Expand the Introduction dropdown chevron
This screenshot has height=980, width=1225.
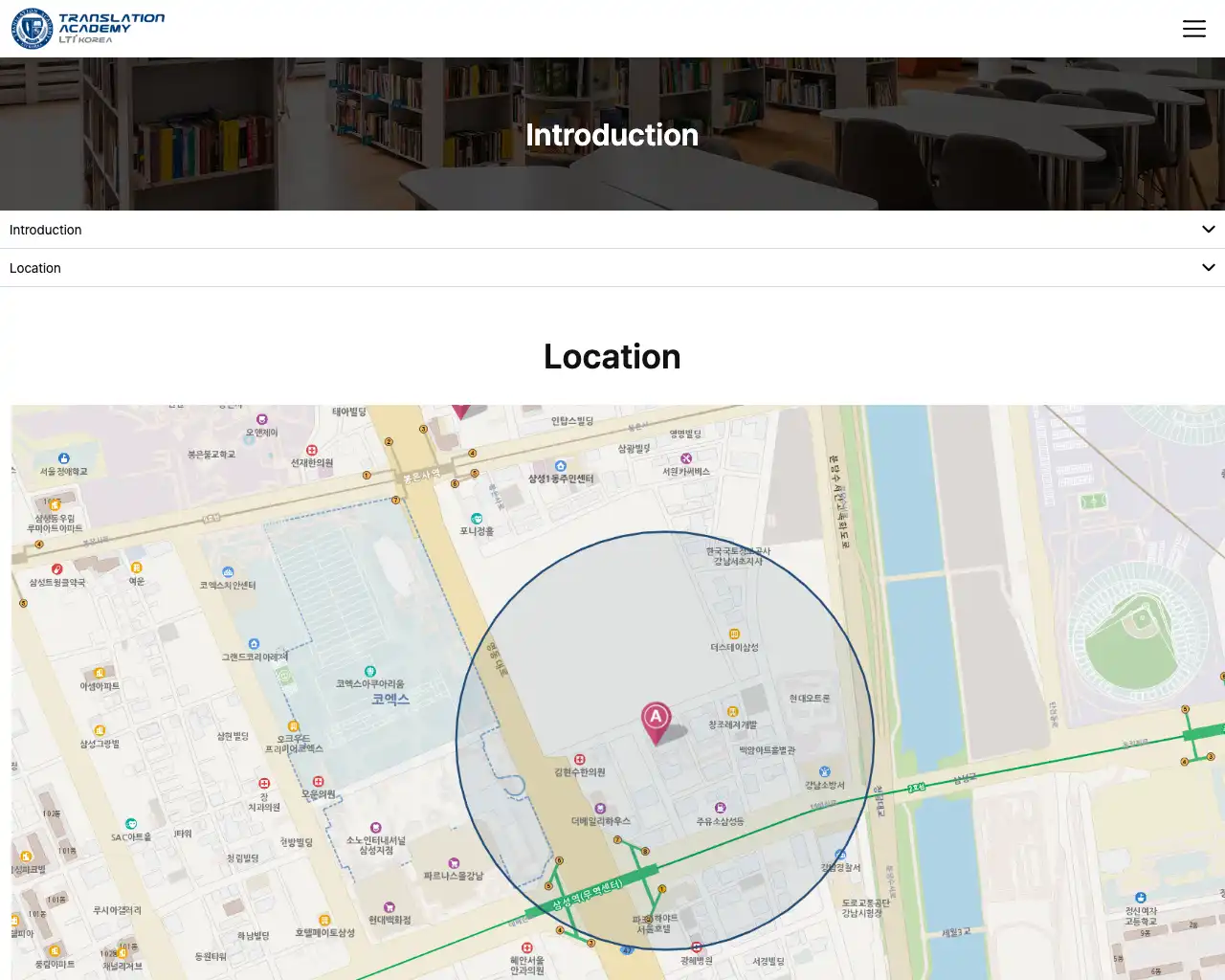1209,230
